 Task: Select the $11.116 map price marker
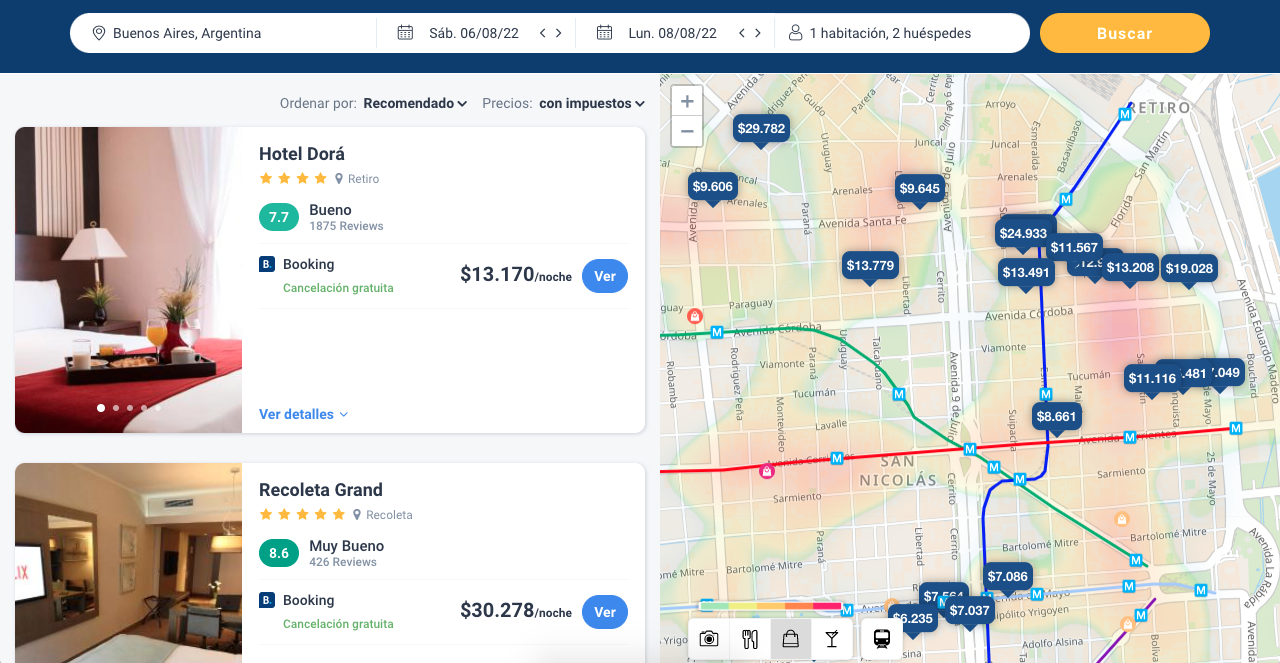coord(1152,379)
